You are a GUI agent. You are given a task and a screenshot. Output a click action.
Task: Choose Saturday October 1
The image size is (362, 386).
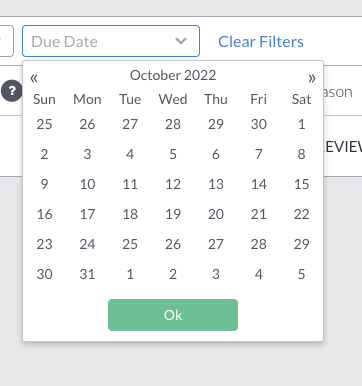point(302,124)
